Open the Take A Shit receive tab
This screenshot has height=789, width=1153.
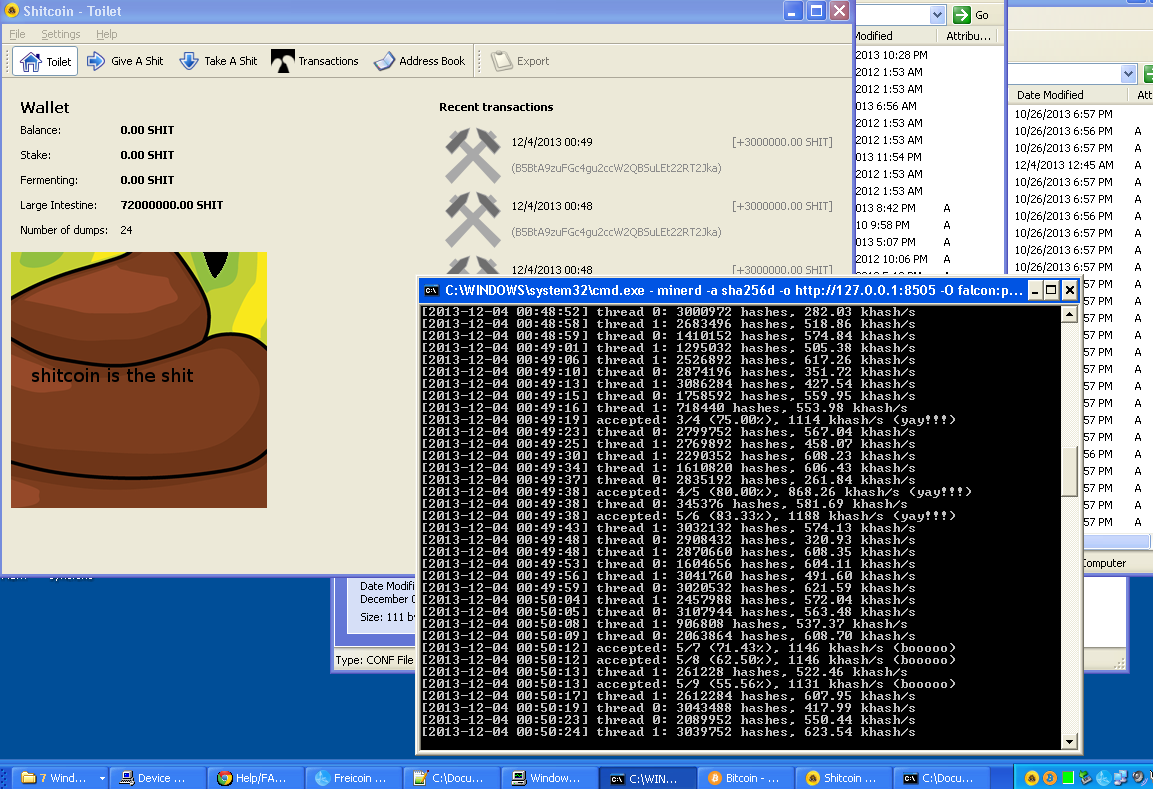[x=218, y=61]
